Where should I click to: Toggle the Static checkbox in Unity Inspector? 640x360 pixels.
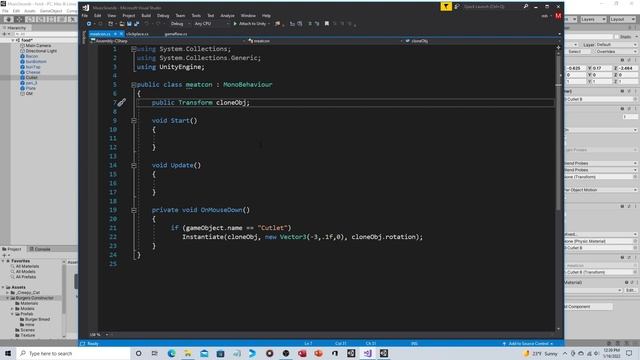(616, 37)
